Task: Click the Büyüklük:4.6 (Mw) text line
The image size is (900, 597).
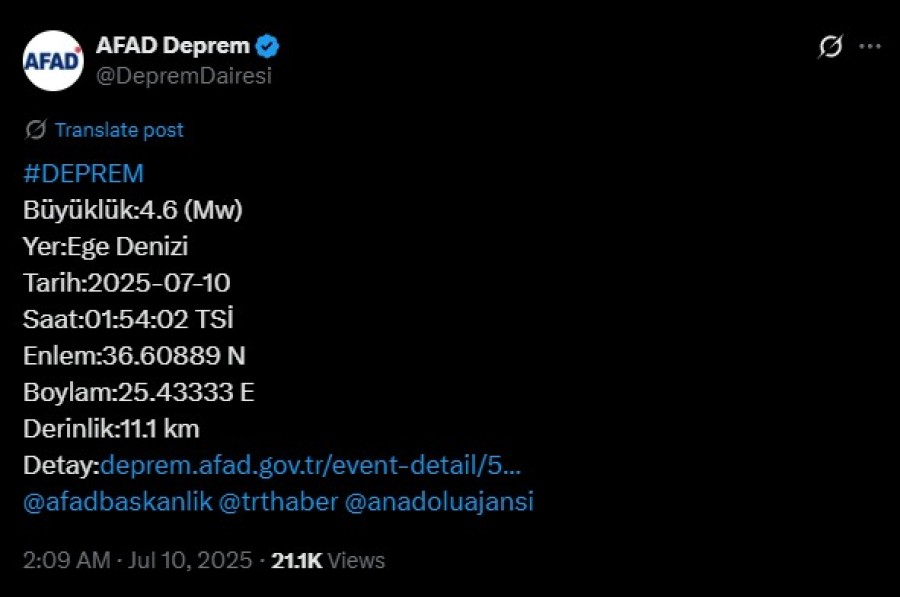Action: coord(133,210)
